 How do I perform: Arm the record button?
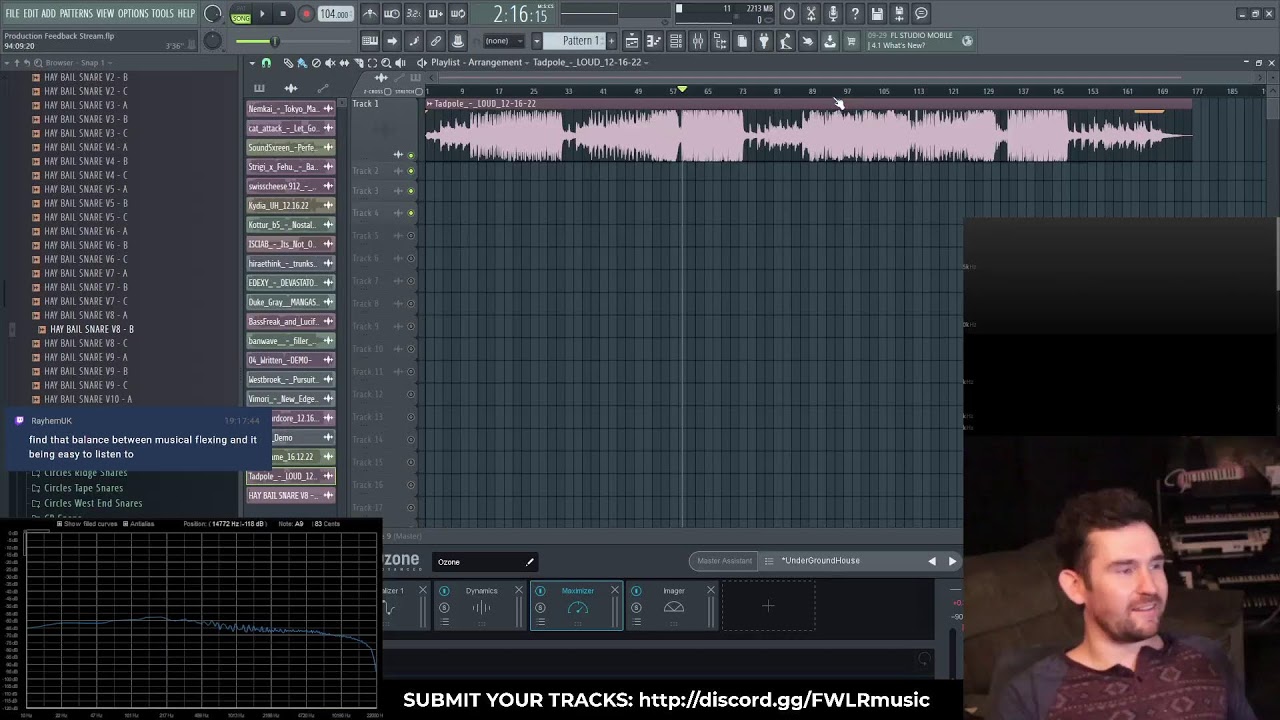(306, 14)
